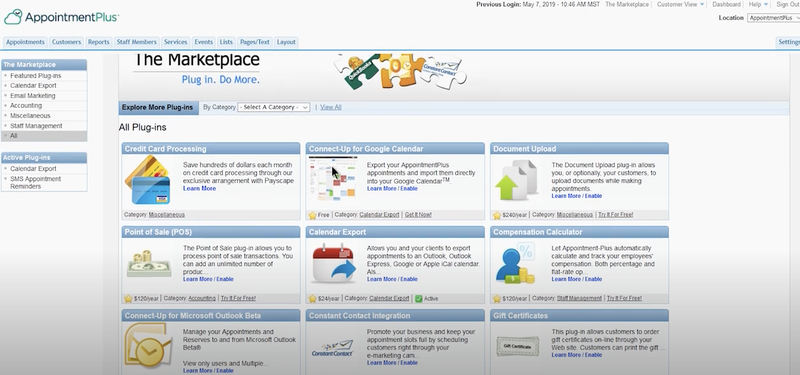Viewport: 800px width, 375px height.
Task: Select the Events tab
Action: (204, 42)
